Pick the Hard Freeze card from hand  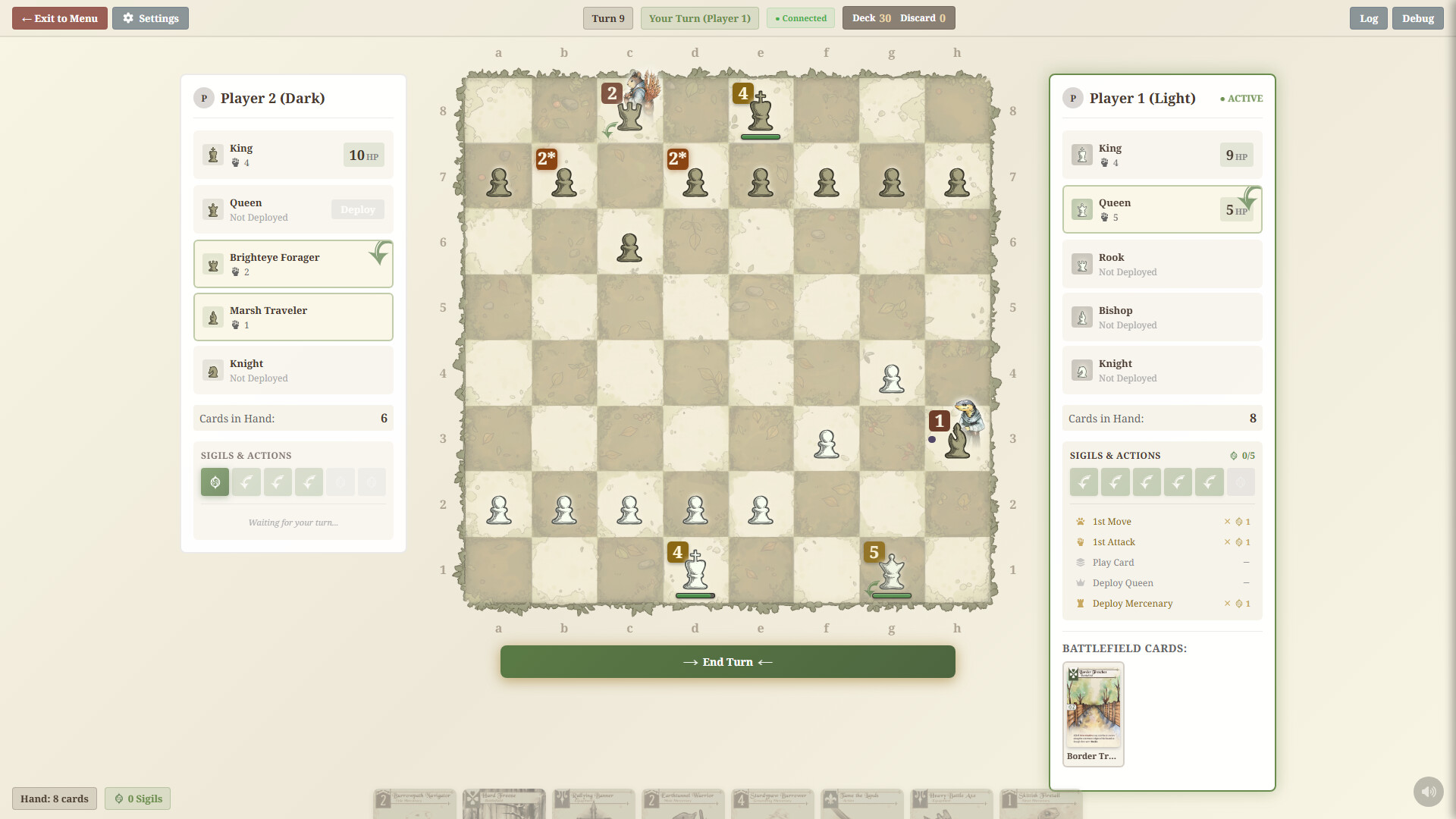(x=504, y=804)
